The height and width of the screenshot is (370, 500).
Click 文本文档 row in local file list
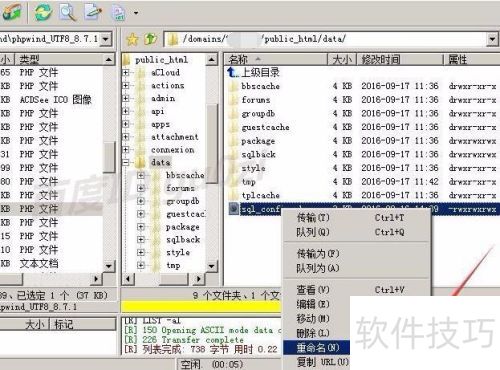(x=51, y=263)
